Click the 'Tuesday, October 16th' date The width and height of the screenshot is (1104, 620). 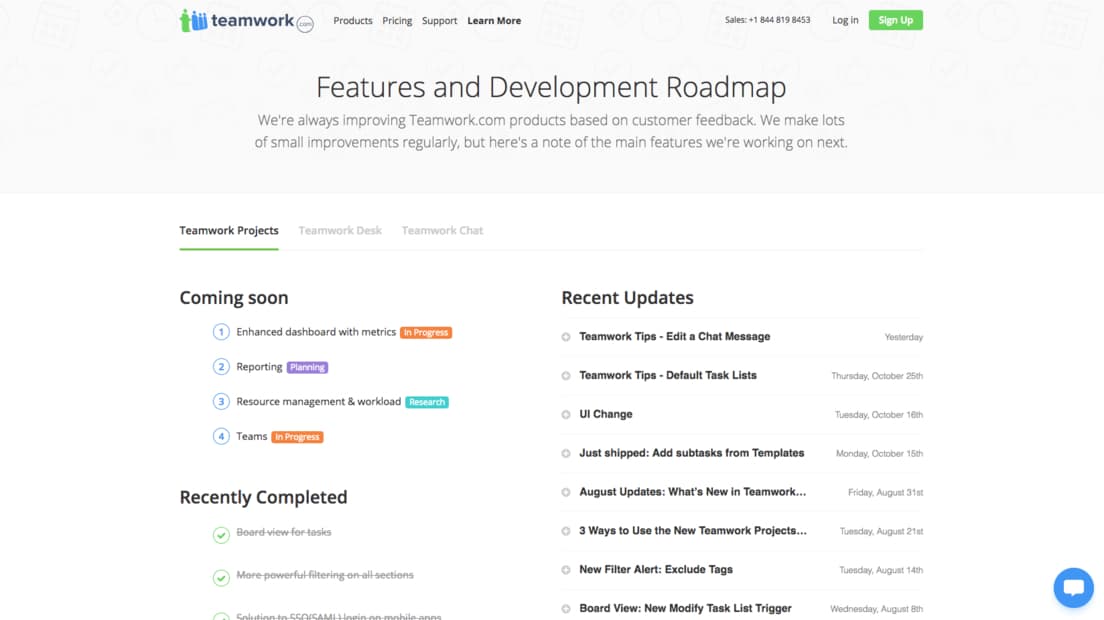click(x=879, y=415)
